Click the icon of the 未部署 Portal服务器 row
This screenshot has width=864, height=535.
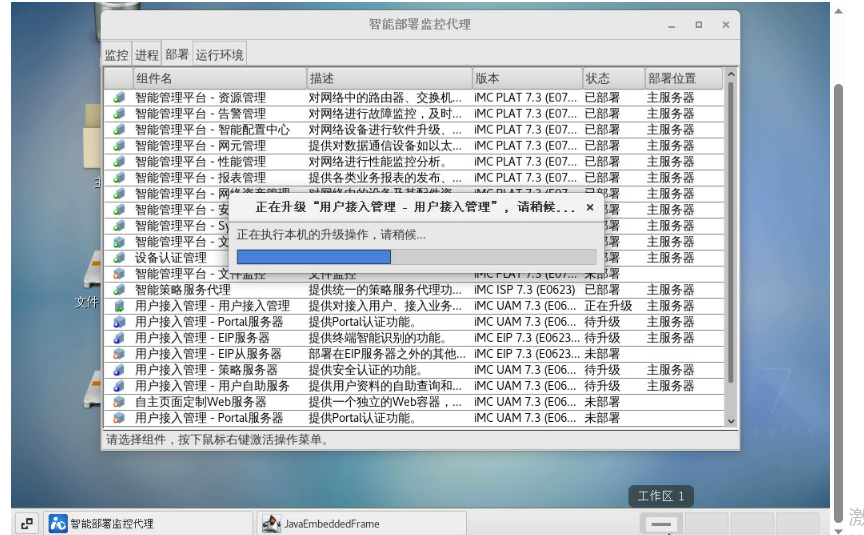coord(118,418)
